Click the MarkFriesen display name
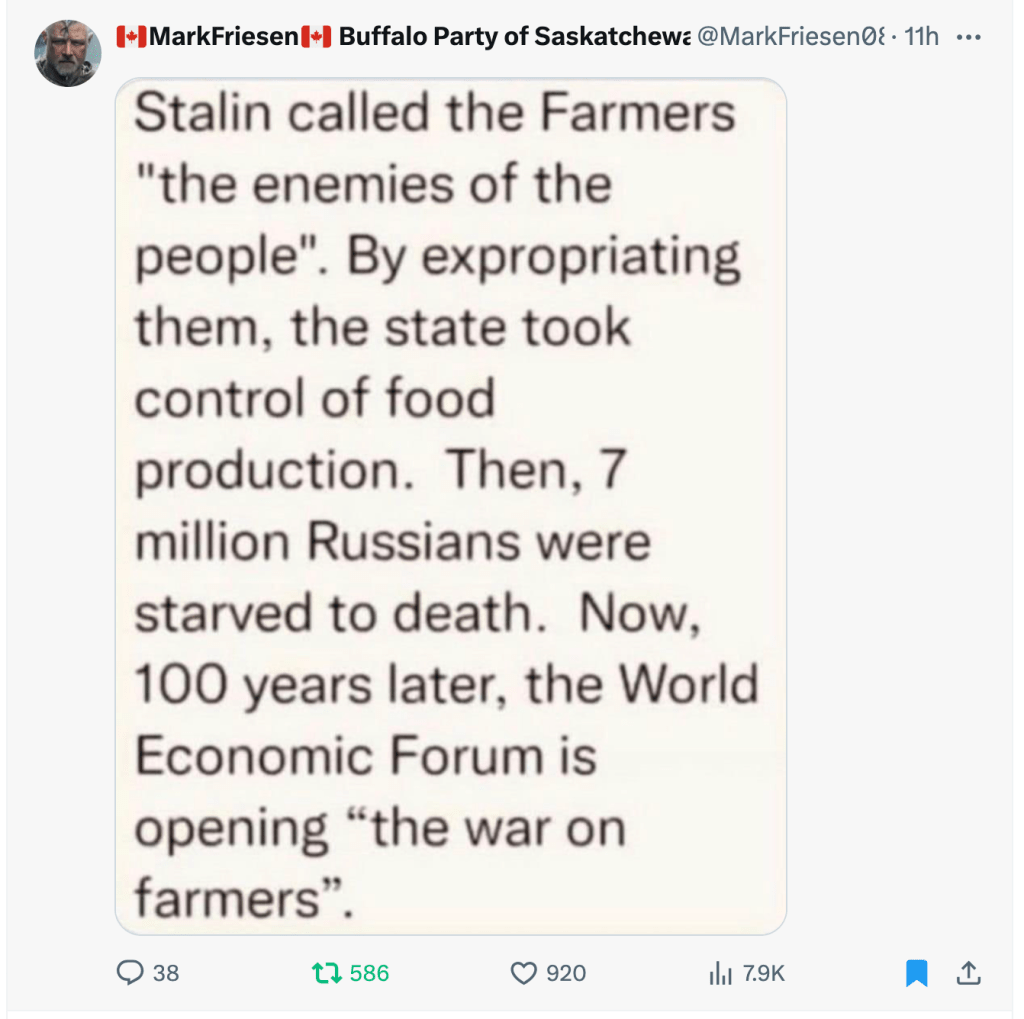The image size is (1024, 1019). tap(224, 37)
